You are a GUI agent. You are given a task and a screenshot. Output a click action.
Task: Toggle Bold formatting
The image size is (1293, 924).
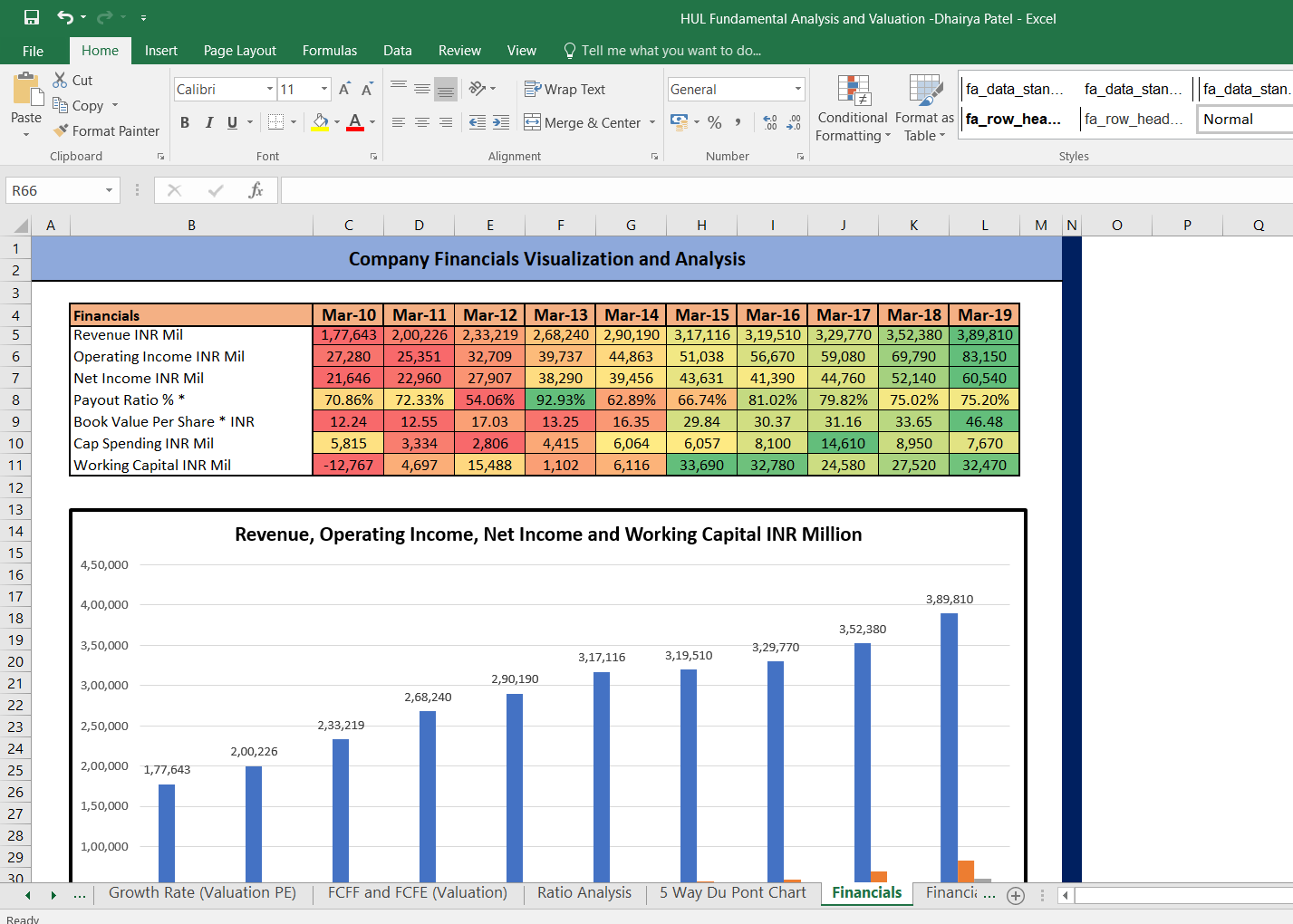tap(185, 122)
